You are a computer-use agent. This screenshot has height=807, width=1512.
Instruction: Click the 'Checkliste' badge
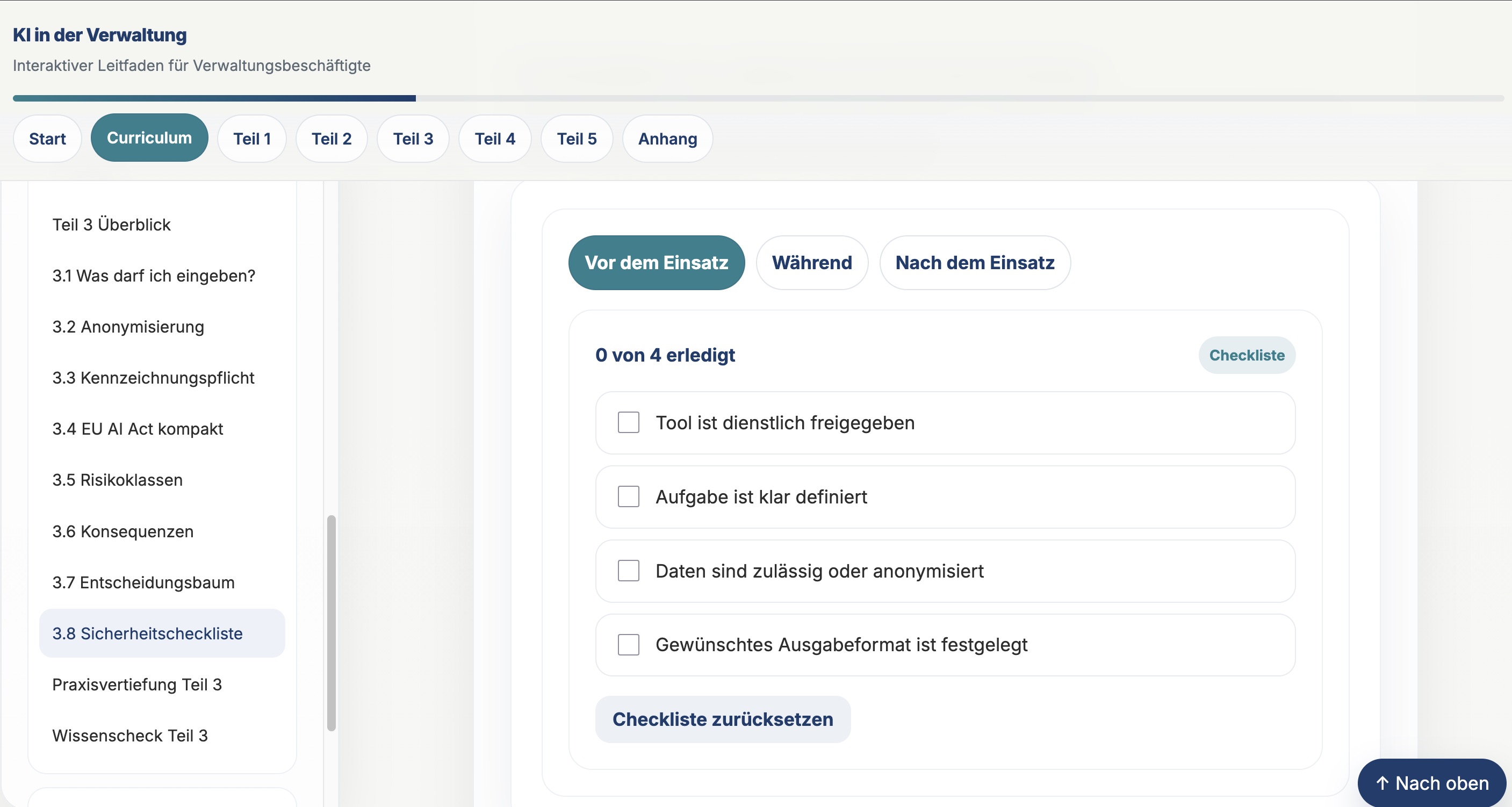coord(1247,355)
